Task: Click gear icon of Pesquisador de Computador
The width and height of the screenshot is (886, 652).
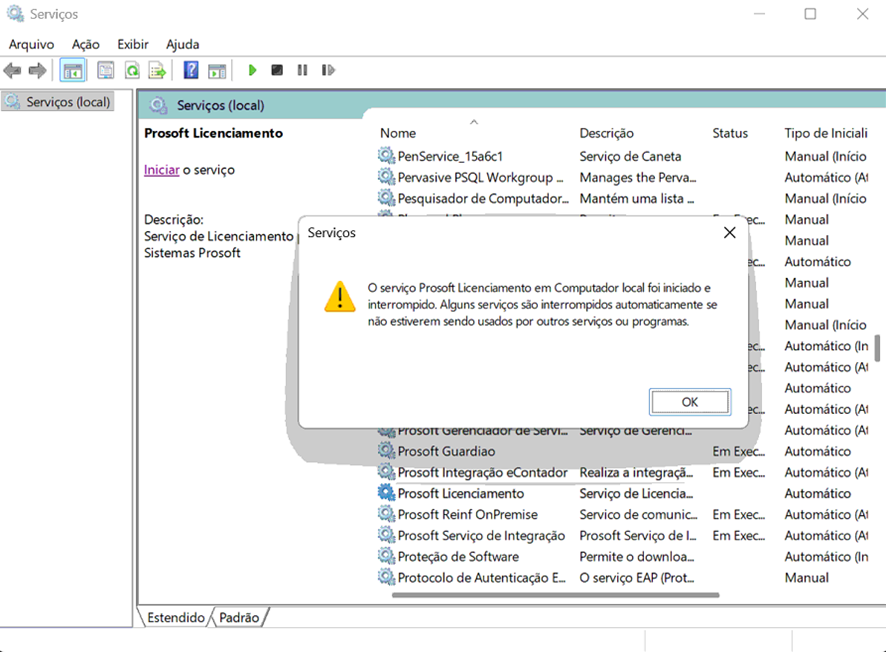Action: point(386,198)
